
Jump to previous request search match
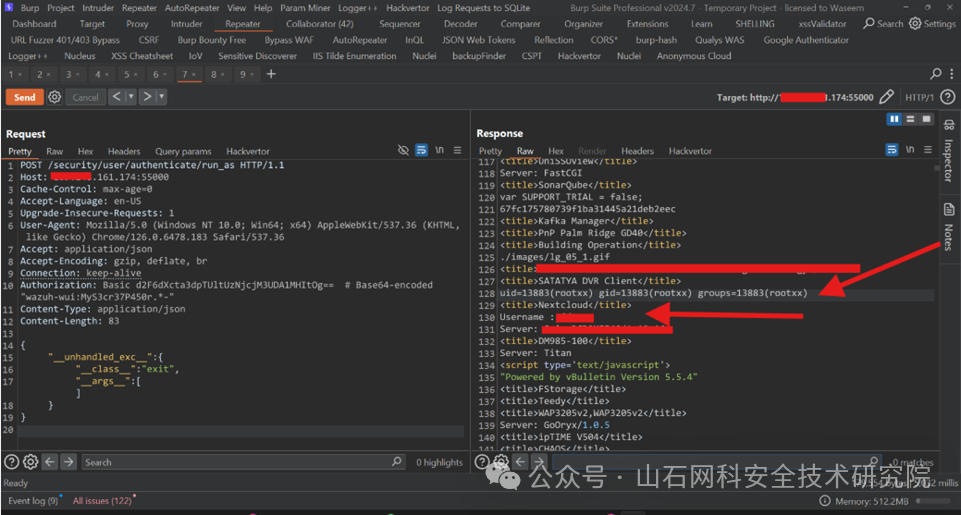coord(50,462)
